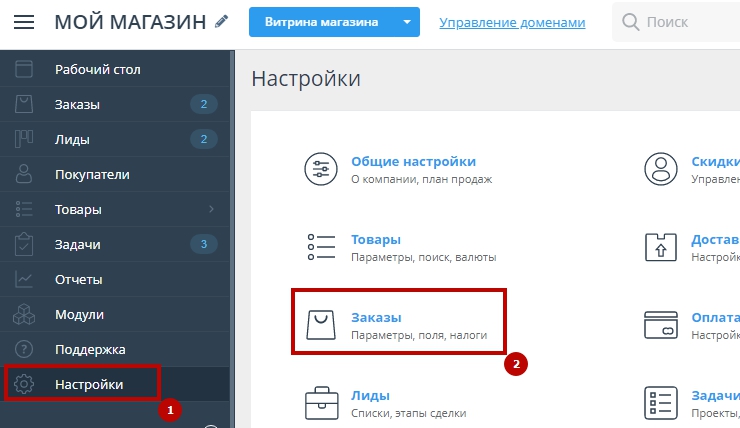Click the 'Параметры, поиск, валюты' description
Image resolution: width=740 pixels, height=428 pixels.
point(423,257)
